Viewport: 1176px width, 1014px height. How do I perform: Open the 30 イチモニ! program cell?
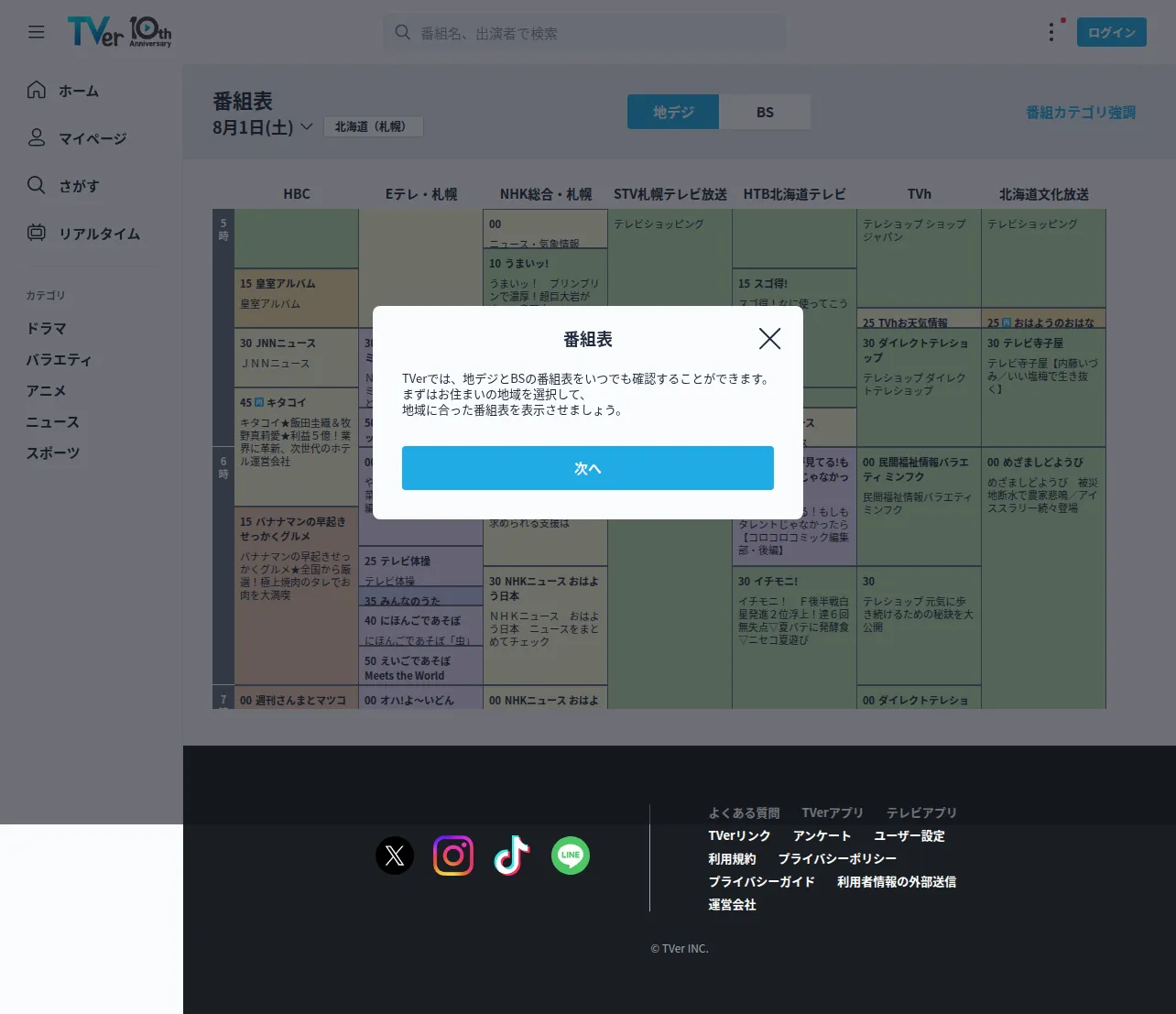coord(795,637)
